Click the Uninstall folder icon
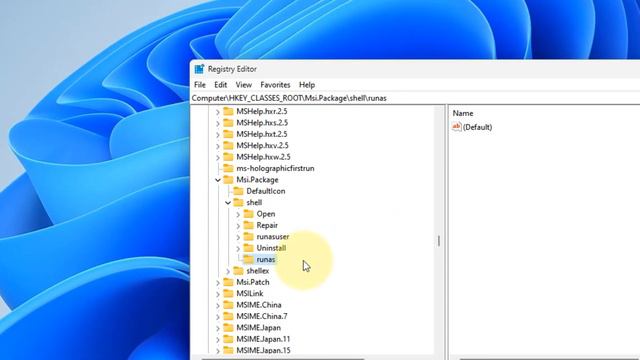Viewport: 640px width, 360px height. (249, 248)
